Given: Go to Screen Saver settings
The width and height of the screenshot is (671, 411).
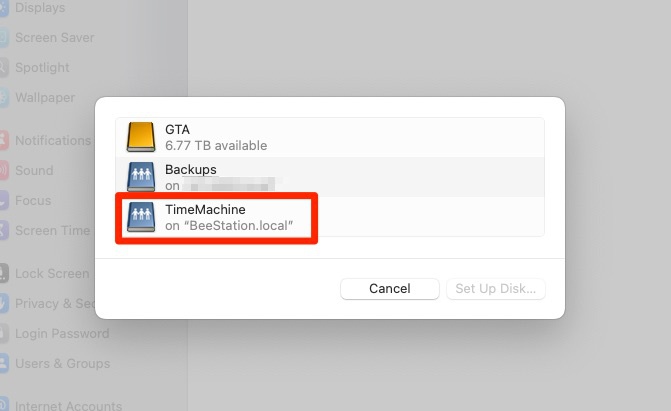Looking at the screenshot, I should (54, 38).
